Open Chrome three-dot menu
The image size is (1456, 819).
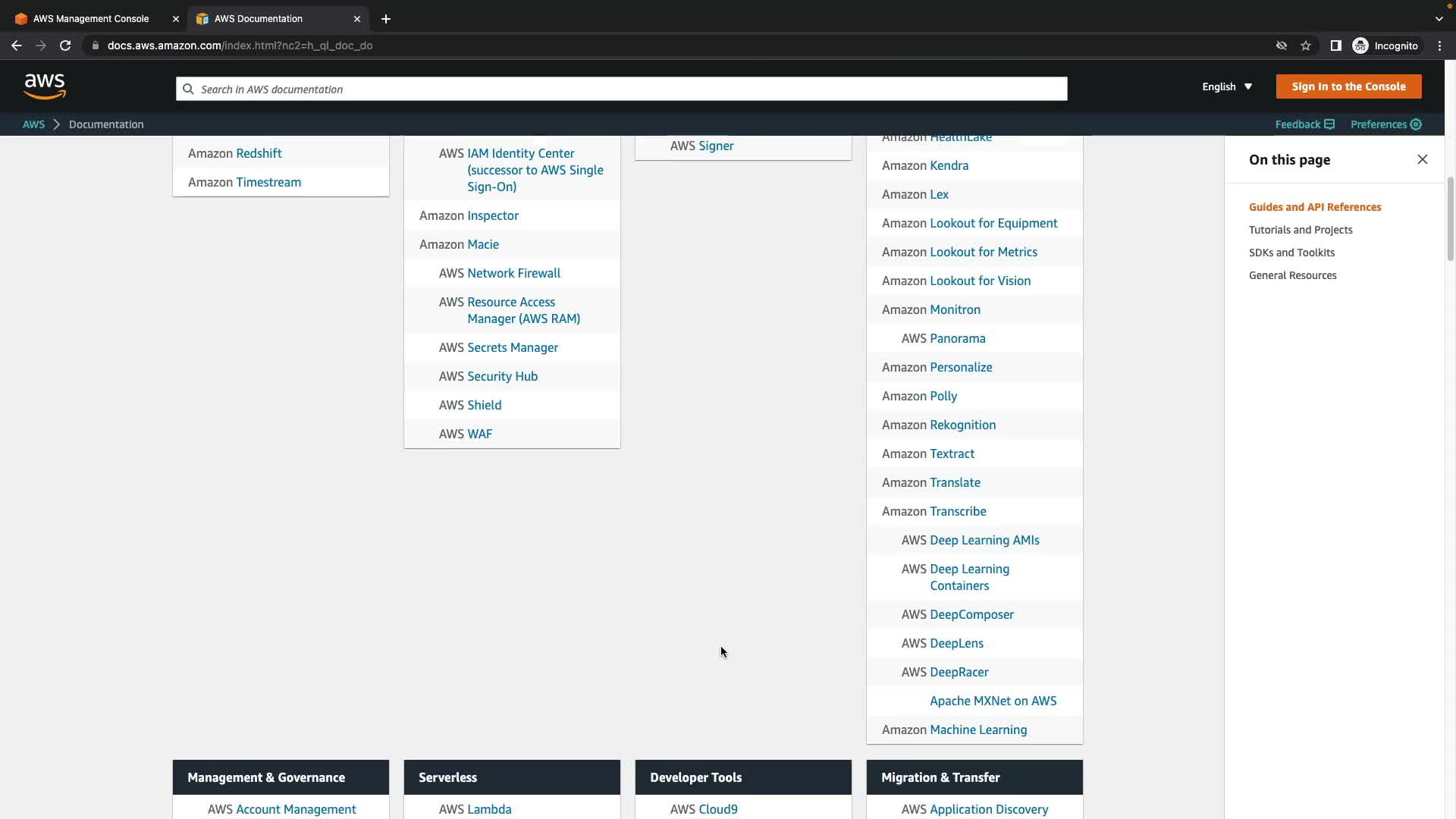click(x=1439, y=45)
